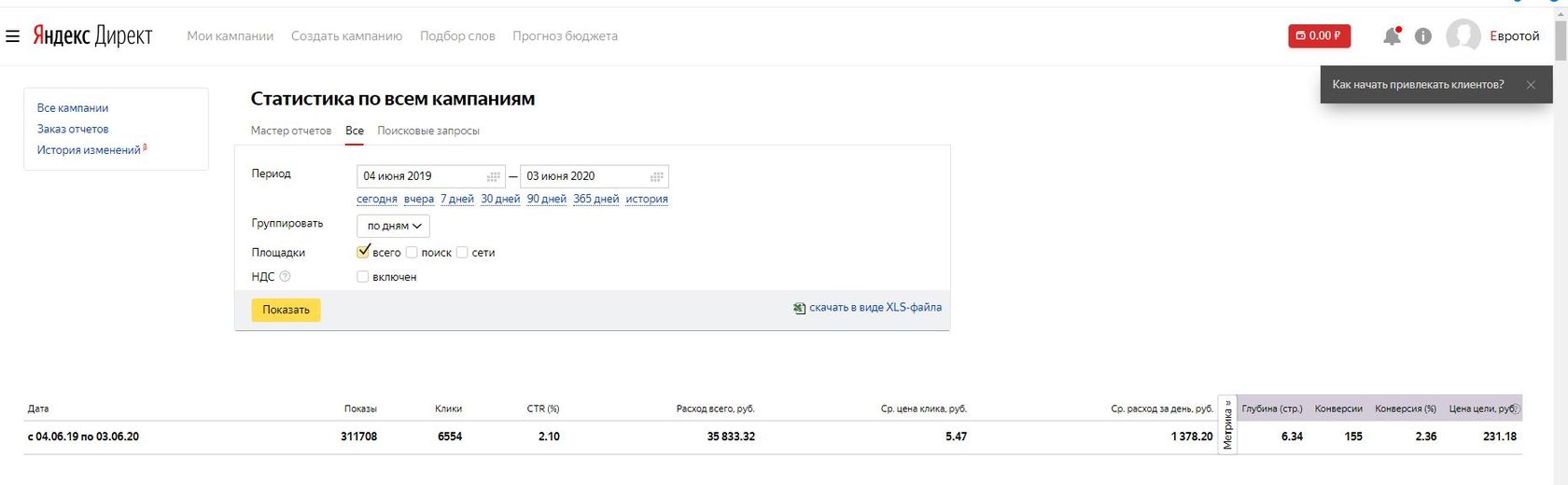Close the 'Как начать привлекать клиентов?' popup
This screenshot has height=485, width=1568.
[1531, 85]
